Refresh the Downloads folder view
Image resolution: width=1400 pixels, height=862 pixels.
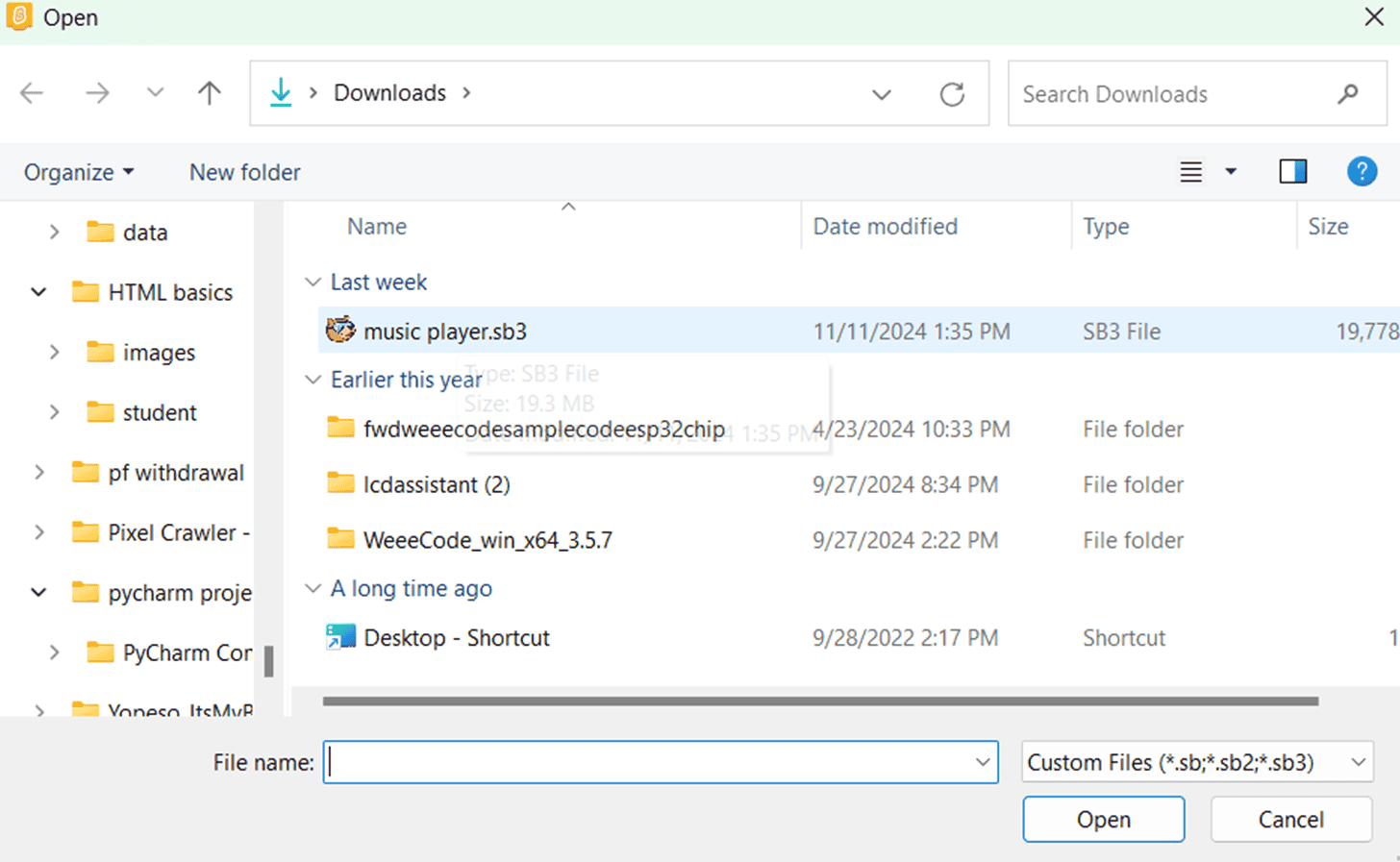[x=952, y=93]
